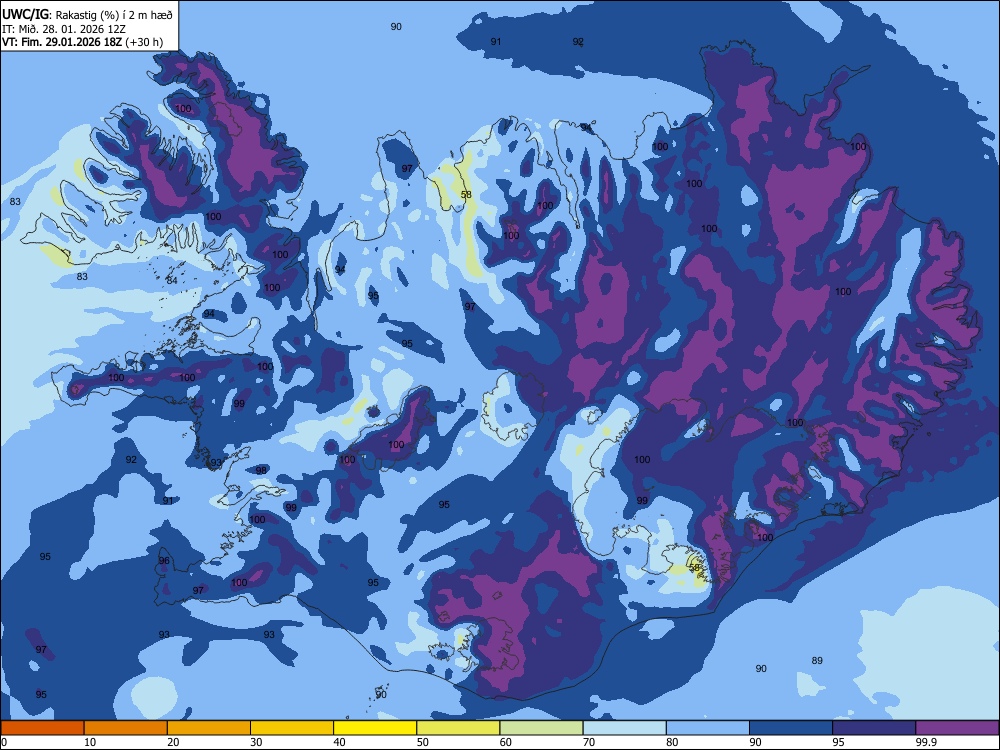1000x750 pixels.
Task: Click the legend tick label '10'
Action: (90, 742)
